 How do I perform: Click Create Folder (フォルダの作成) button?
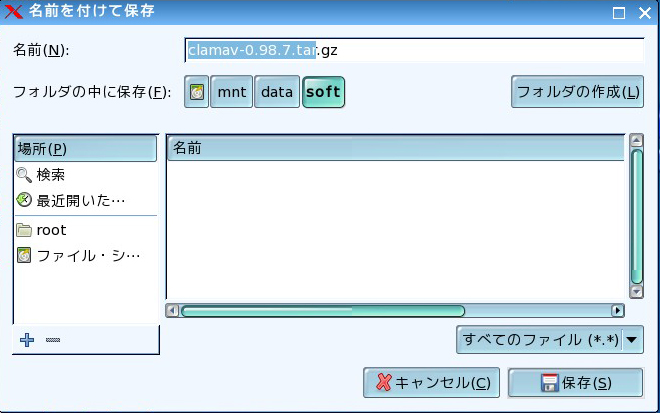(x=577, y=92)
